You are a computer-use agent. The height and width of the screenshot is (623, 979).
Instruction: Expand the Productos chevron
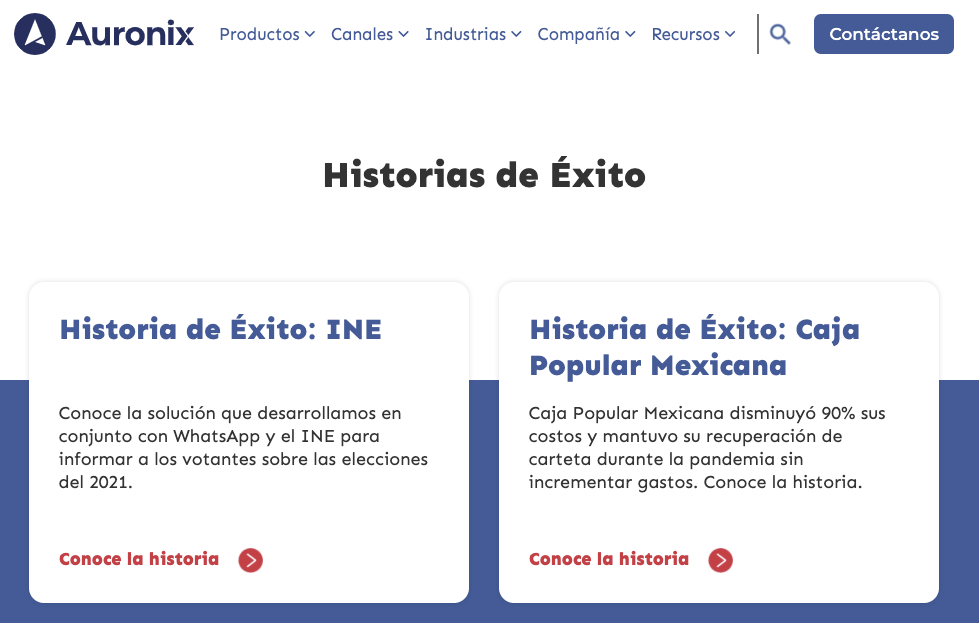(310, 34)
